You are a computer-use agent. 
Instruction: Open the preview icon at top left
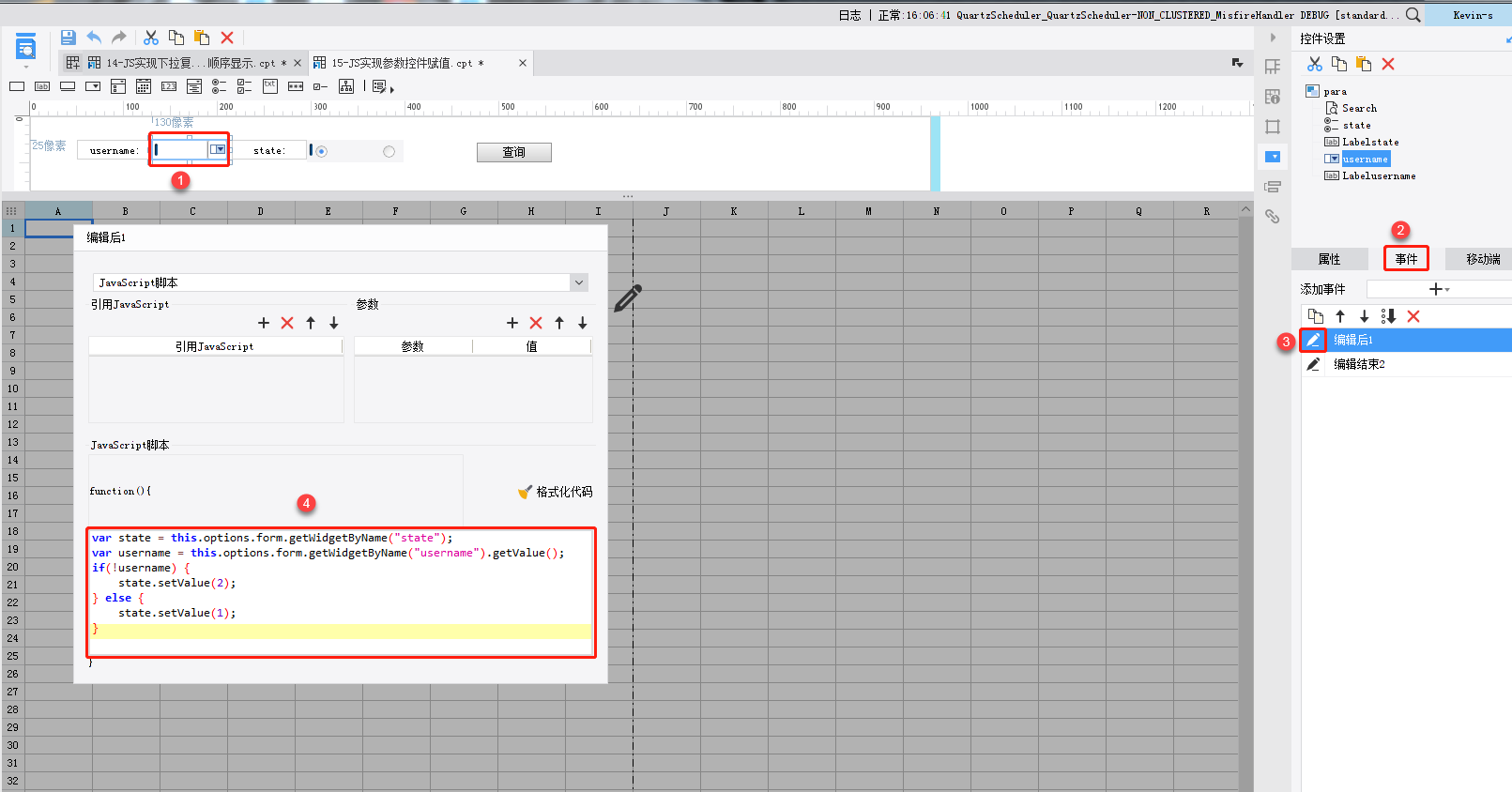[x=26, y=45]
